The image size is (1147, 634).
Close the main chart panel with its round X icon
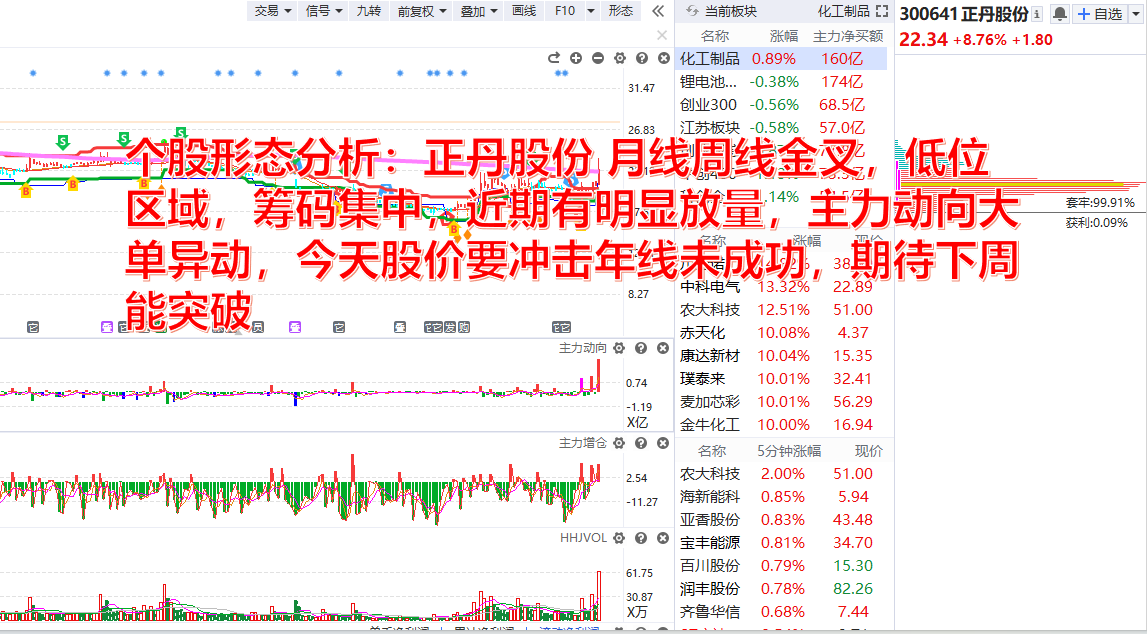(x=663, y=58)
